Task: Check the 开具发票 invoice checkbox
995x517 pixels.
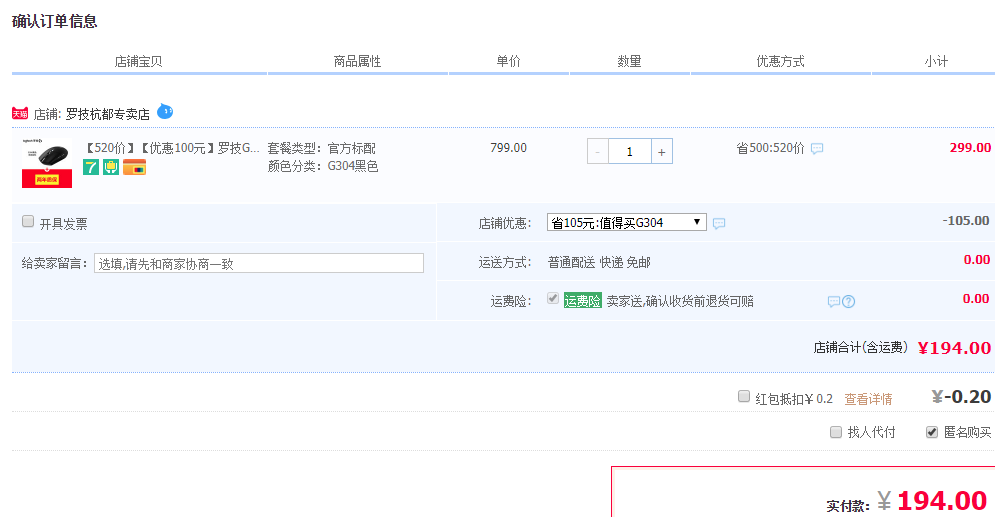Action: tap(28, 221)
